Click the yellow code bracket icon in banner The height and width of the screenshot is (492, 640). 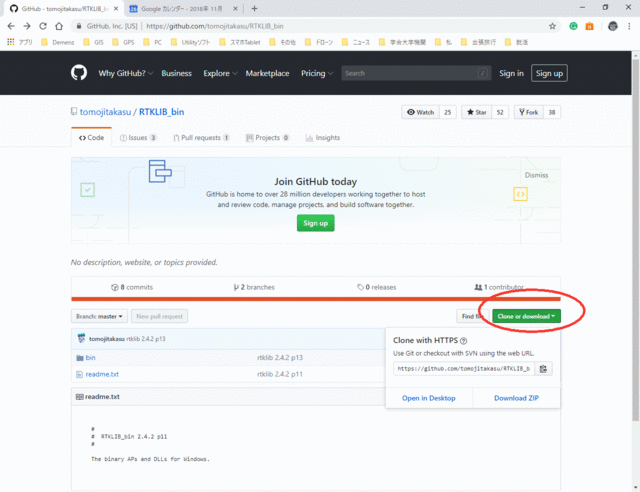pos(520,194)
